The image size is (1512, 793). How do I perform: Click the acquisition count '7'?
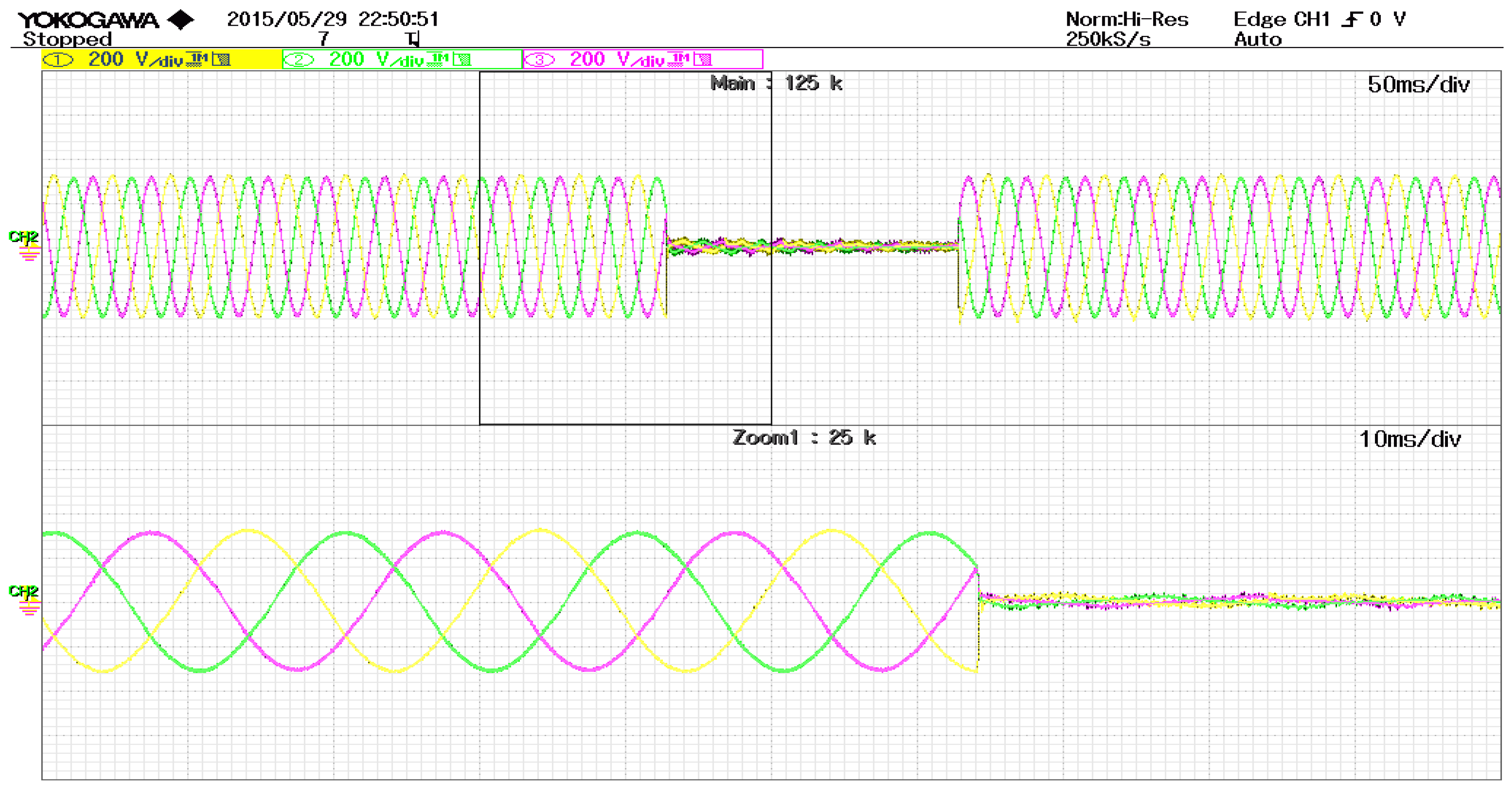[323, 39]
